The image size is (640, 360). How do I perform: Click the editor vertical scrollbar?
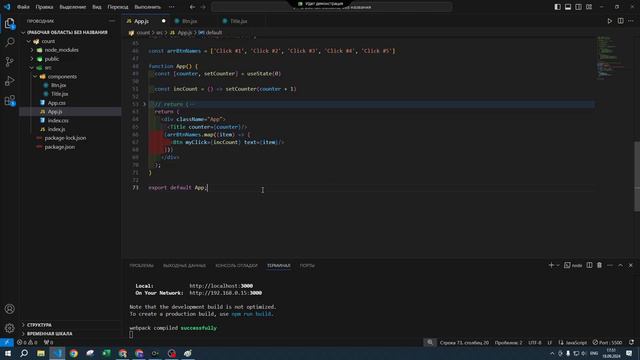click(637, 176)
